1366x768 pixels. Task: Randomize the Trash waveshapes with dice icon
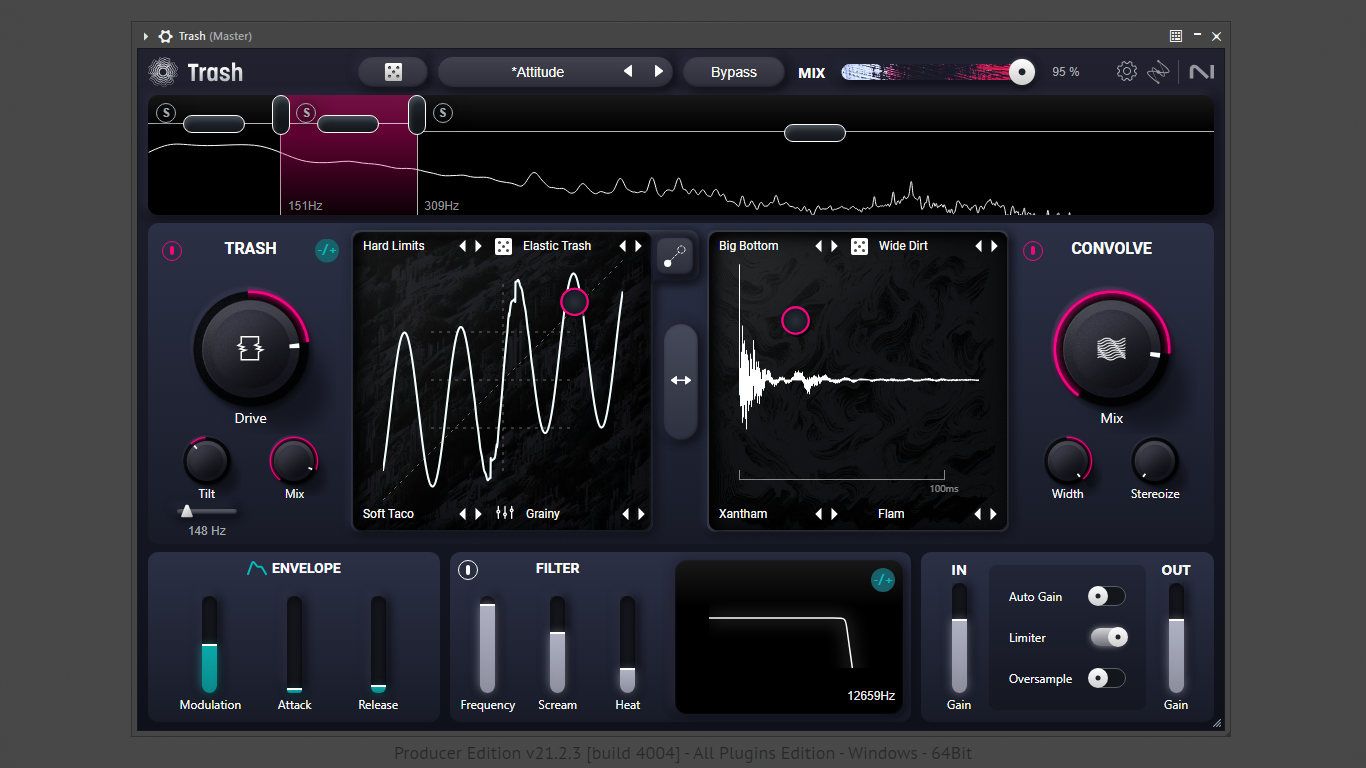[504, 246]
